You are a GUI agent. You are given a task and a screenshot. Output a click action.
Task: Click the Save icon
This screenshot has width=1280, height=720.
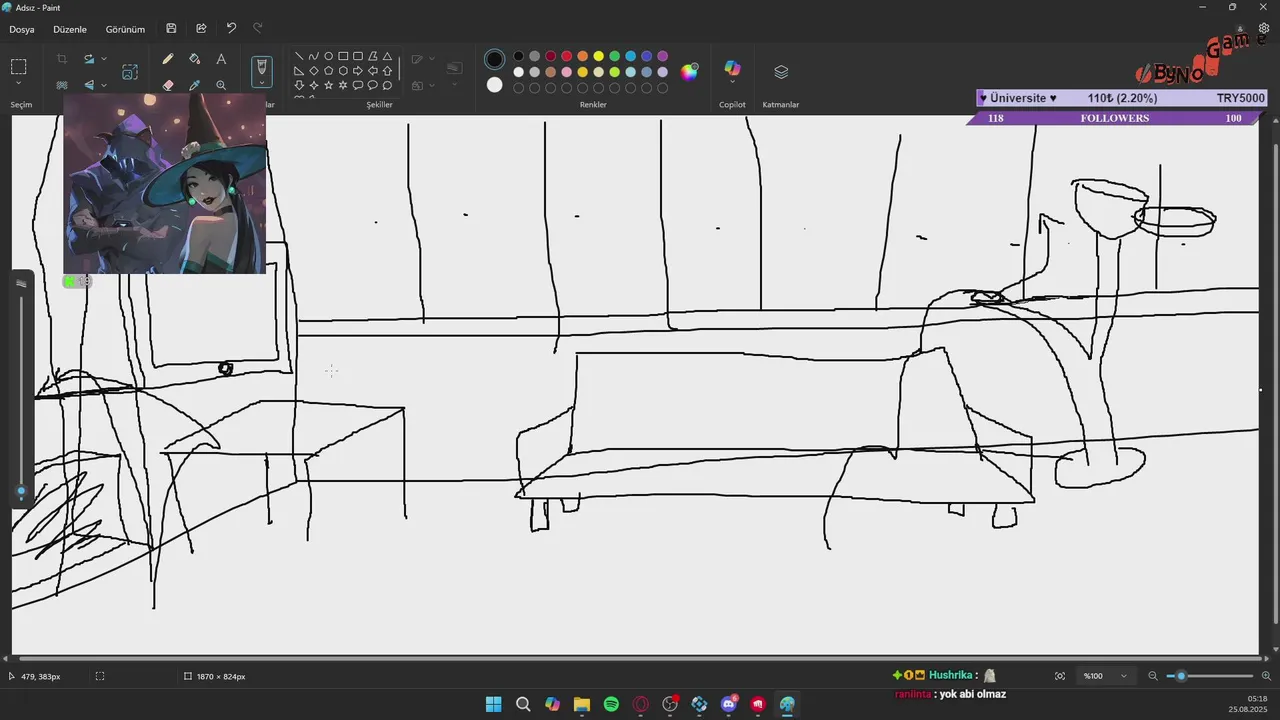coord(172,29)
